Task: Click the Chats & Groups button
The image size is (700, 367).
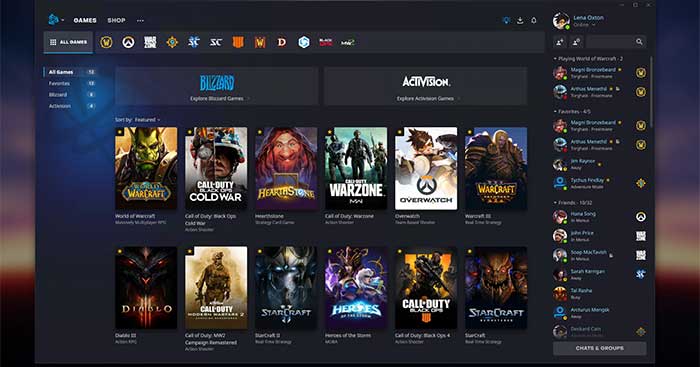Action: [600, 348]
